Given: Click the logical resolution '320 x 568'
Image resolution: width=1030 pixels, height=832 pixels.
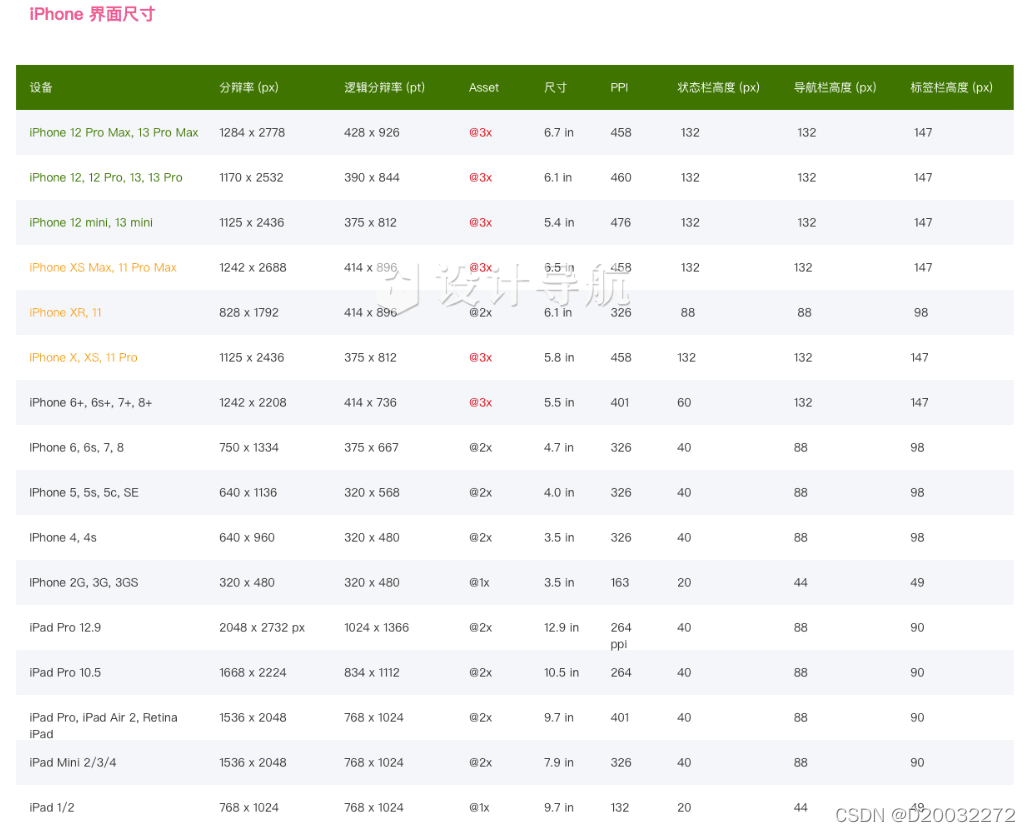Looking at the screenshot, I should [372, 493].
